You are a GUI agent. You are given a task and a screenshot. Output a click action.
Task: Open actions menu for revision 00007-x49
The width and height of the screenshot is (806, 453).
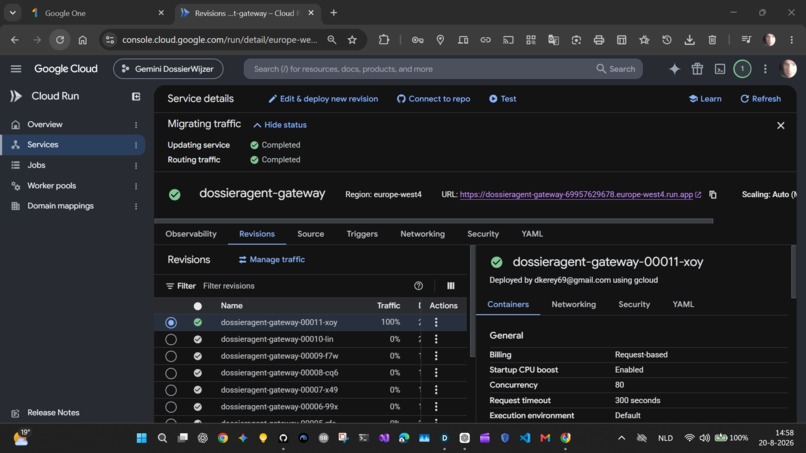pos(436,390)
